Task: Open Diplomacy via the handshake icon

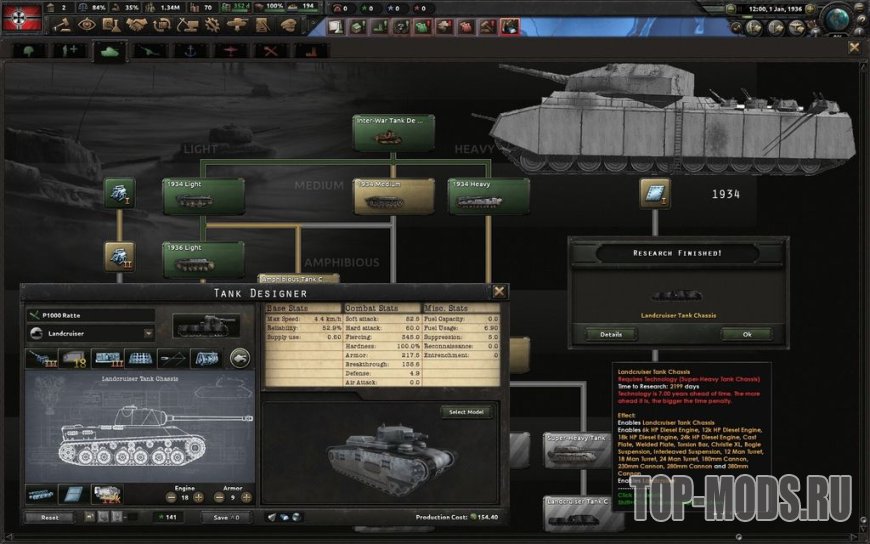Action: point(135,24)
